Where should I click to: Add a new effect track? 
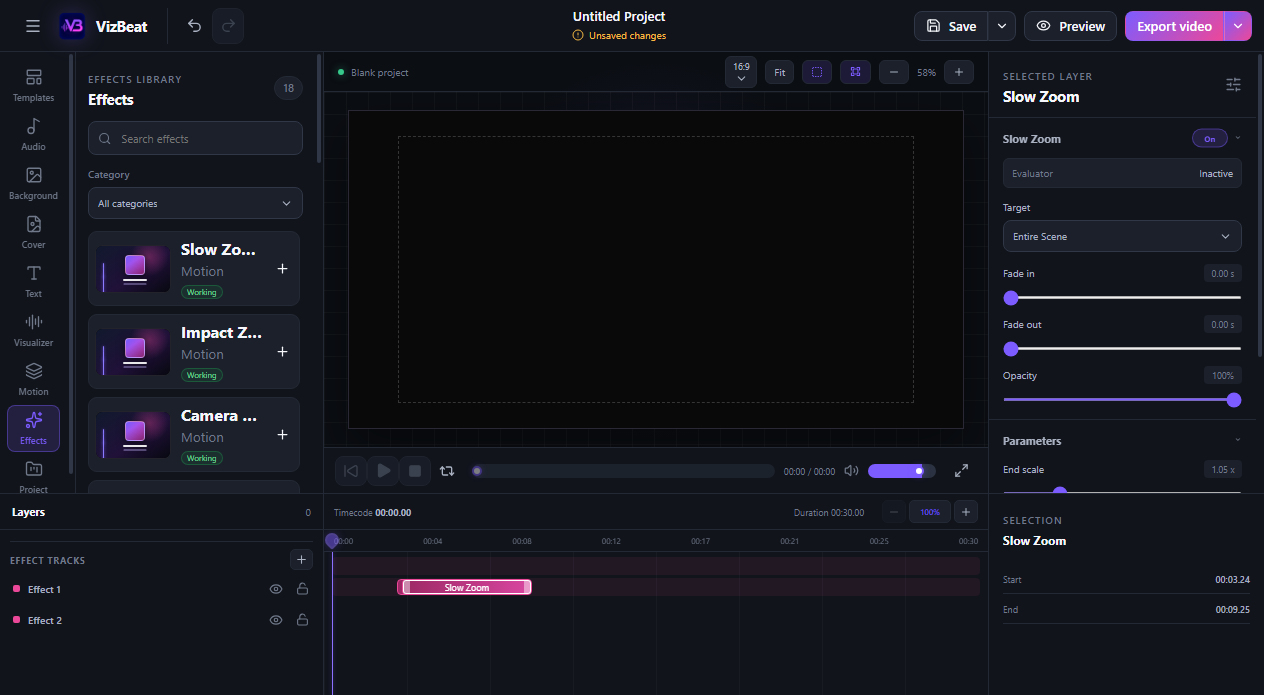pos(302,560)
